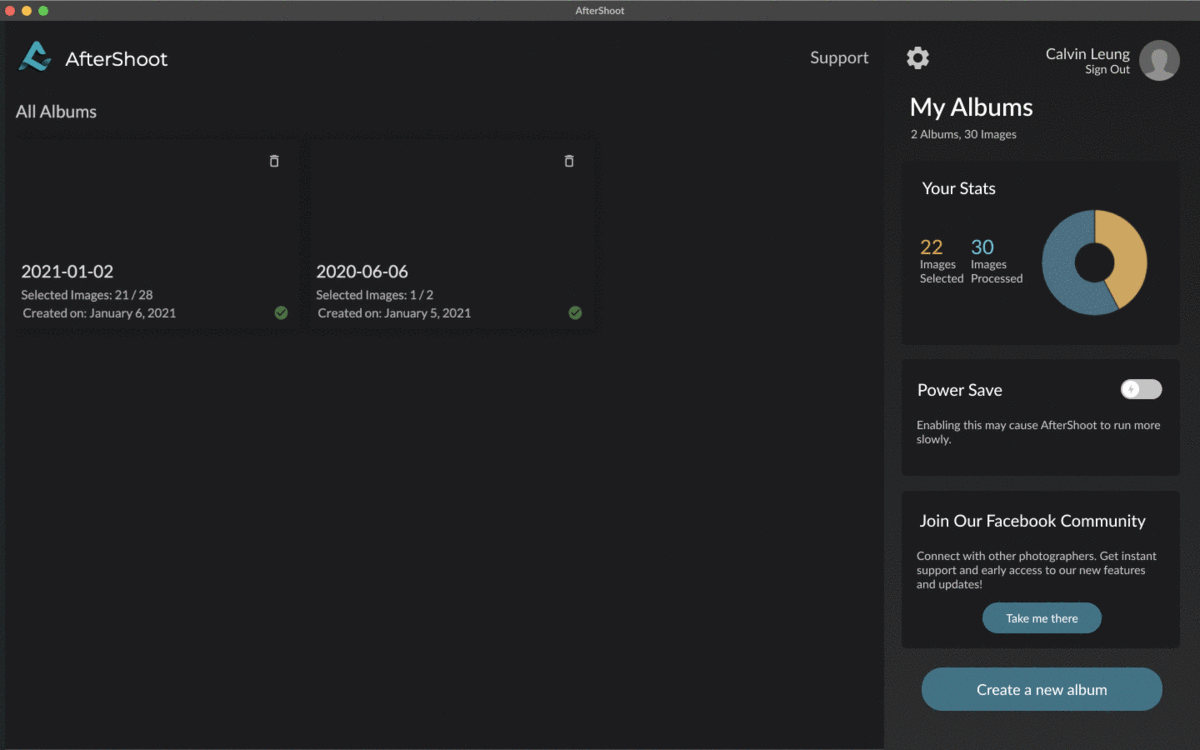Screen dimensions: 1200x750
Task: Click the Power Save label
Action: 960,390
